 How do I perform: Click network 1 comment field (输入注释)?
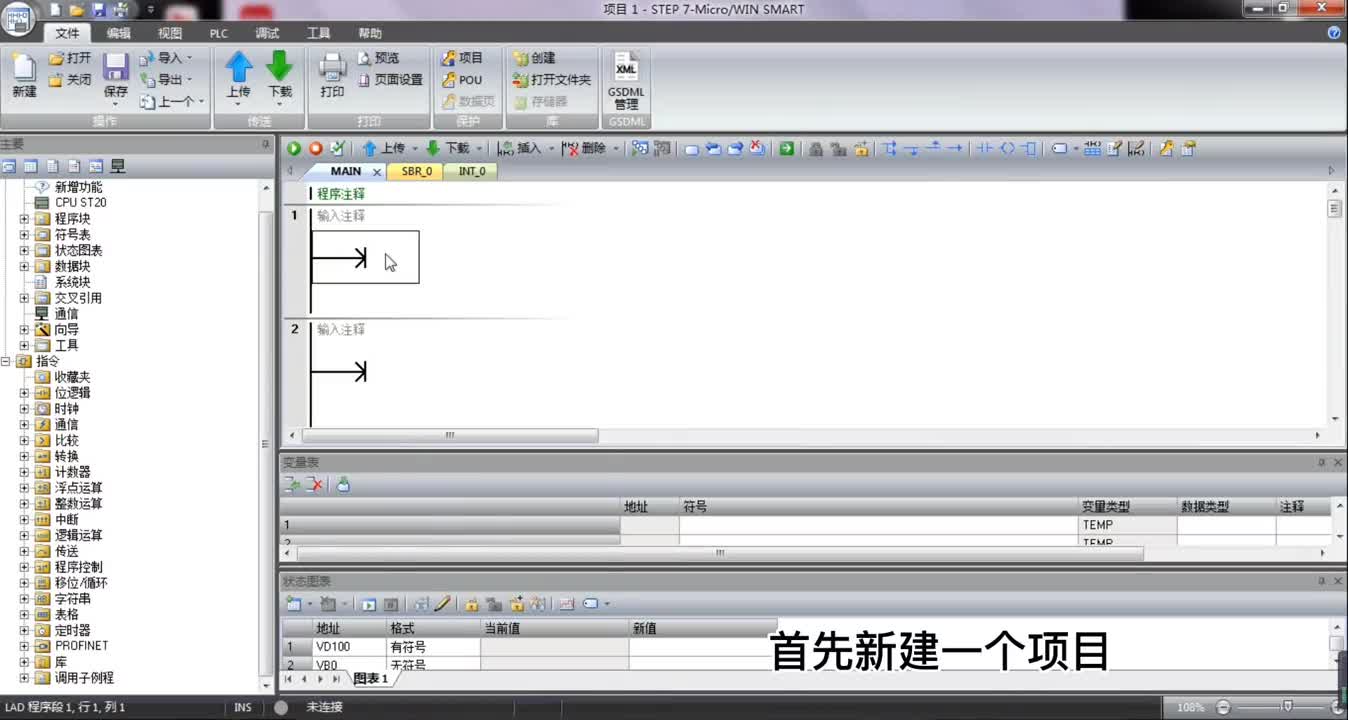(341, 216)
